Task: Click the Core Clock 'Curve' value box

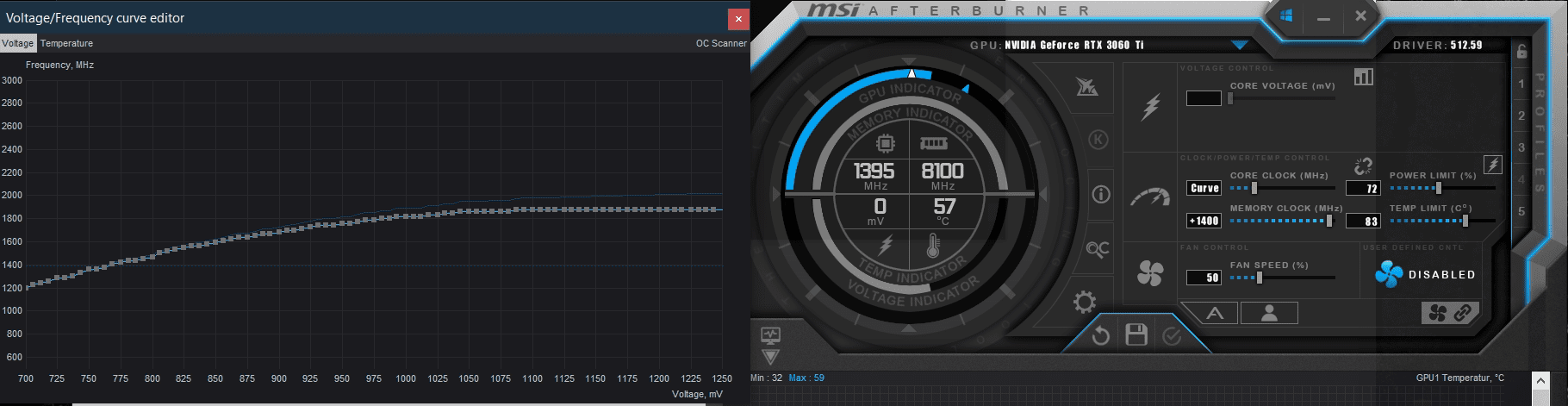Action: pos(1204,188)
